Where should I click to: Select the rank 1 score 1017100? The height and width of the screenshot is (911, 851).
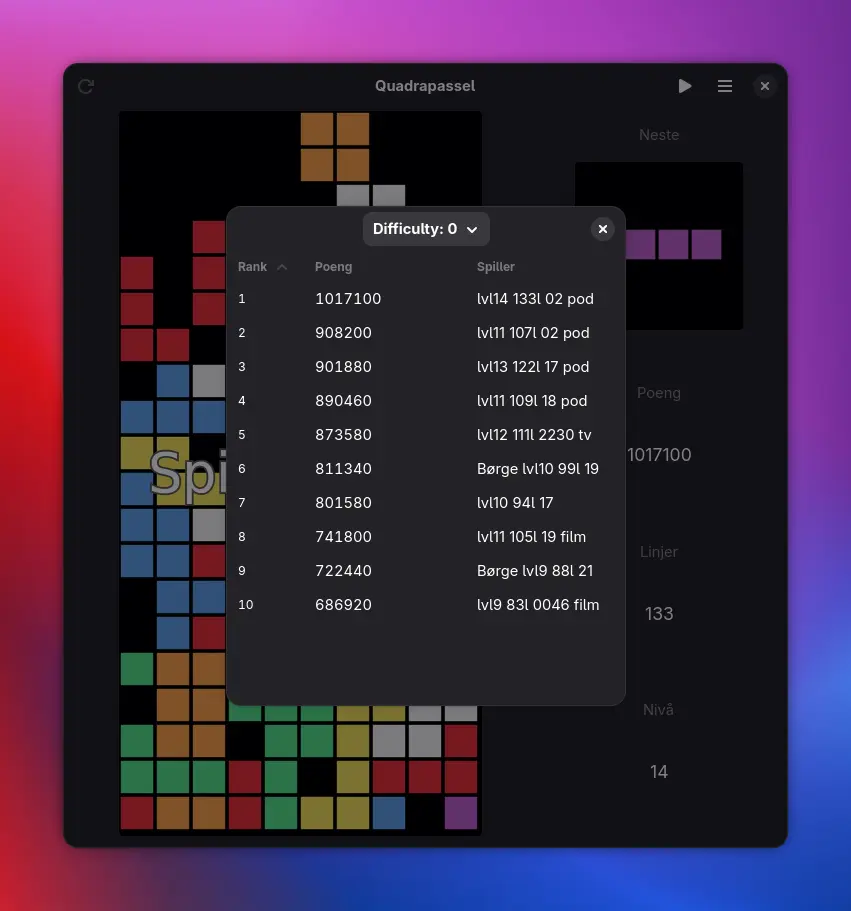click(348, 299)
